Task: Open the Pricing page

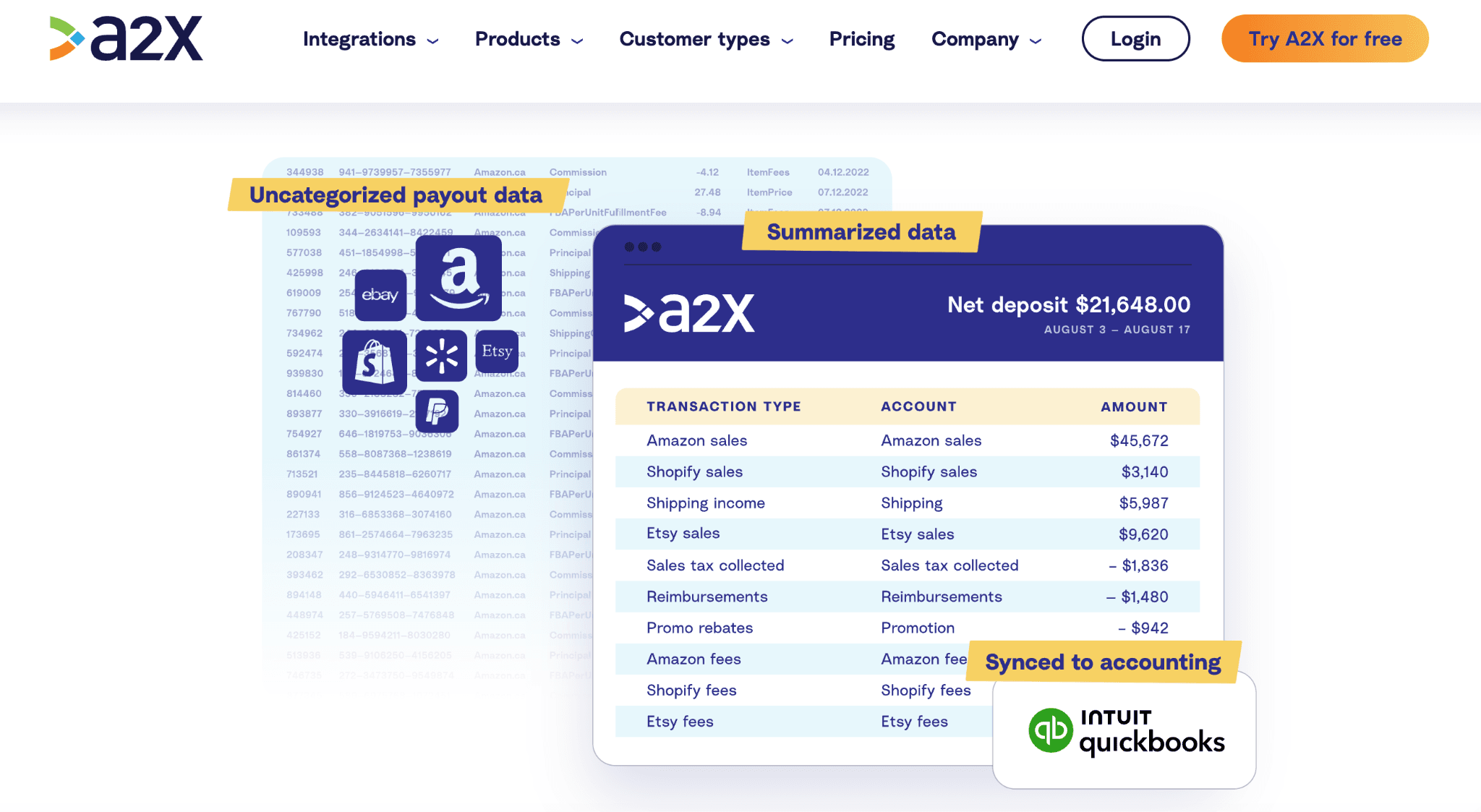Action: click(861, 39)
